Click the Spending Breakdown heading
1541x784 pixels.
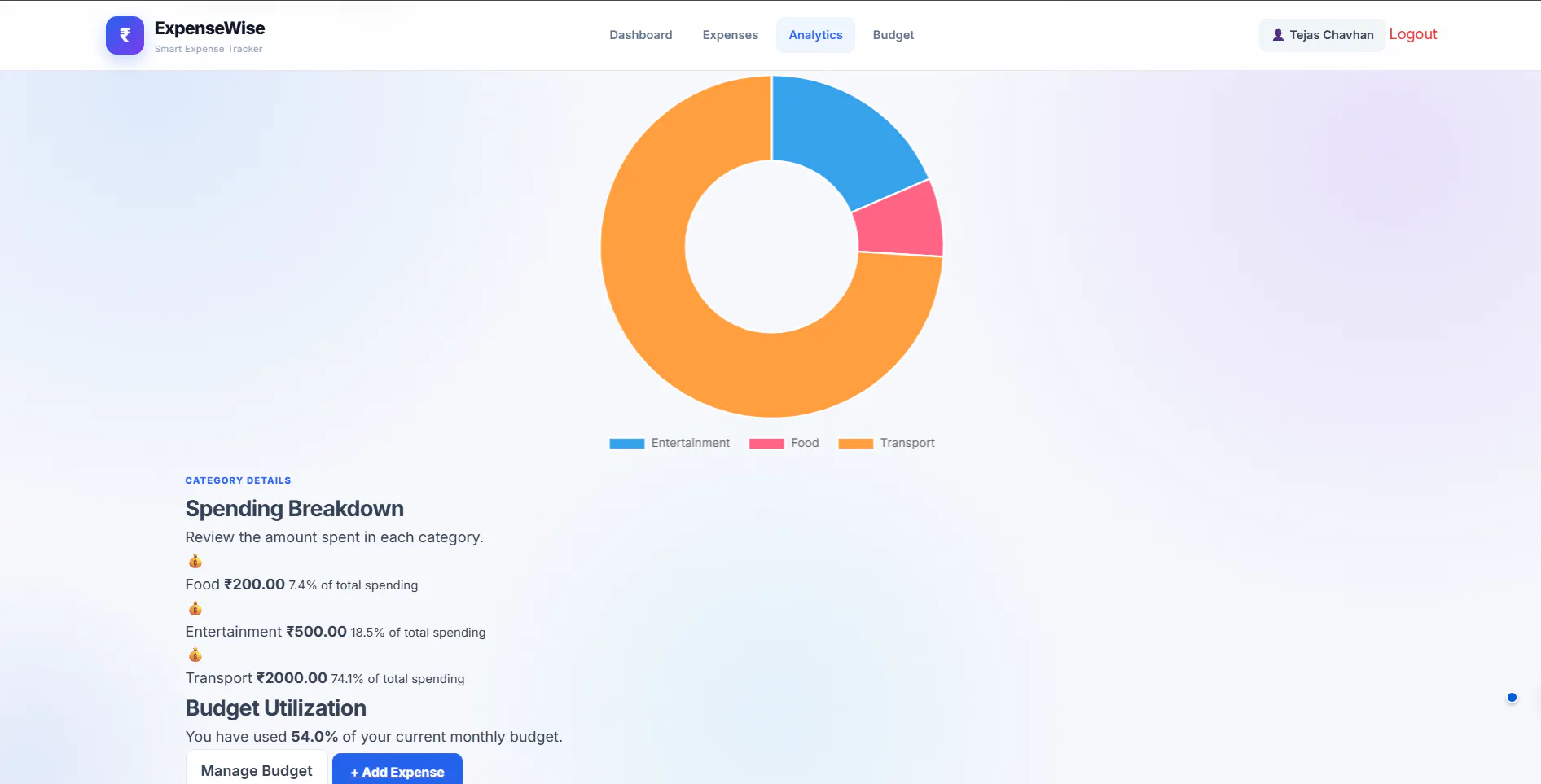[x=295, y=509]
